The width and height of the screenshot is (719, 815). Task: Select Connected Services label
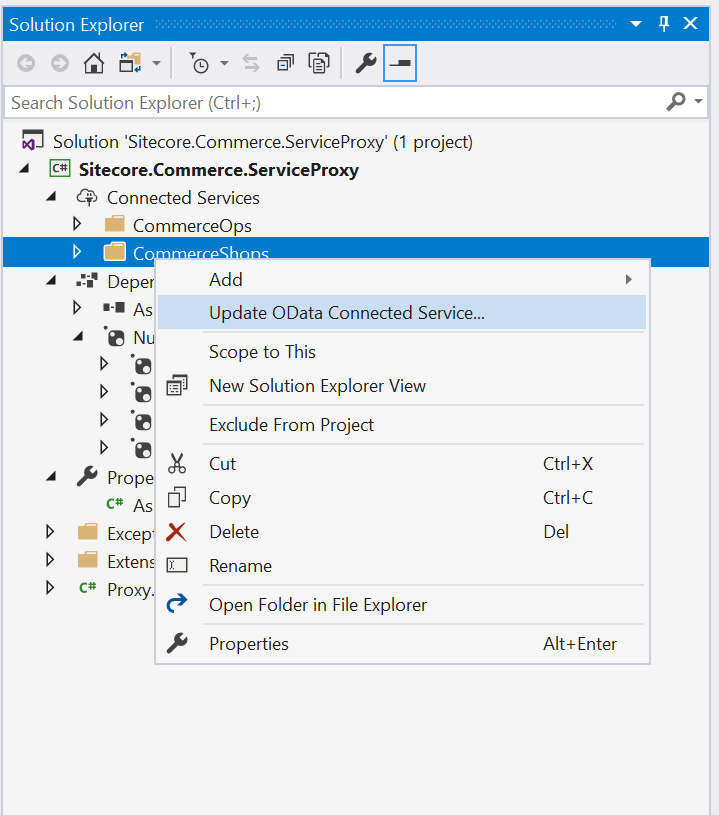tap(183, 198)
